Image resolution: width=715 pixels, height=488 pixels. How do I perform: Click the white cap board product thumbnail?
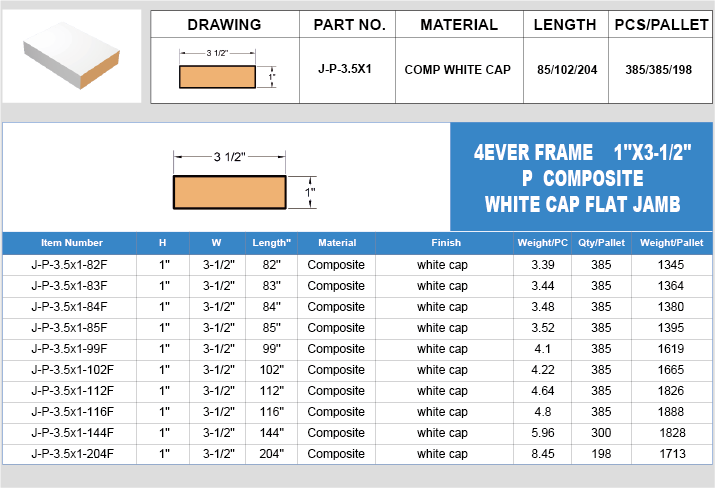72,56
